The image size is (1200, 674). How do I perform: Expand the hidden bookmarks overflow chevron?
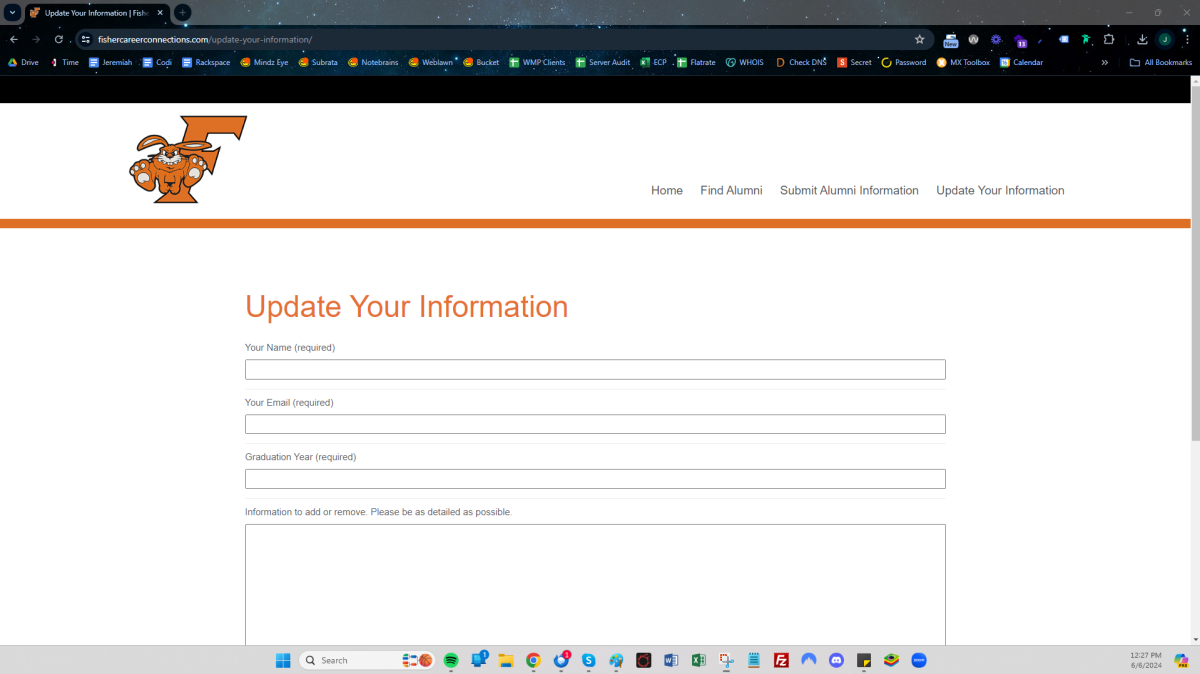click(x=1105, y=62)
